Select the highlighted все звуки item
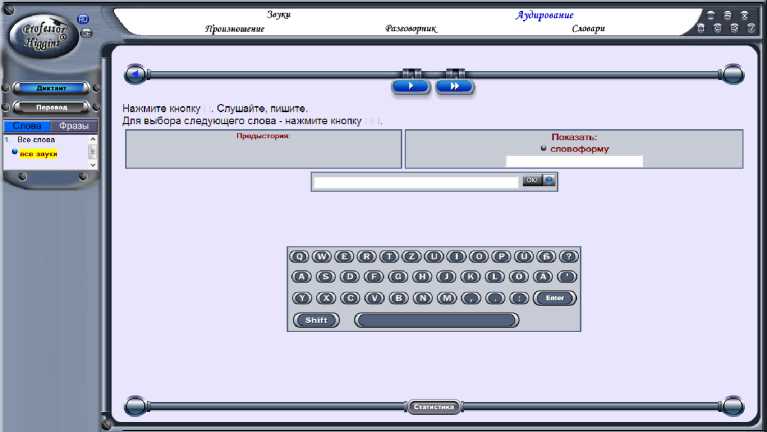 point(39,154)
